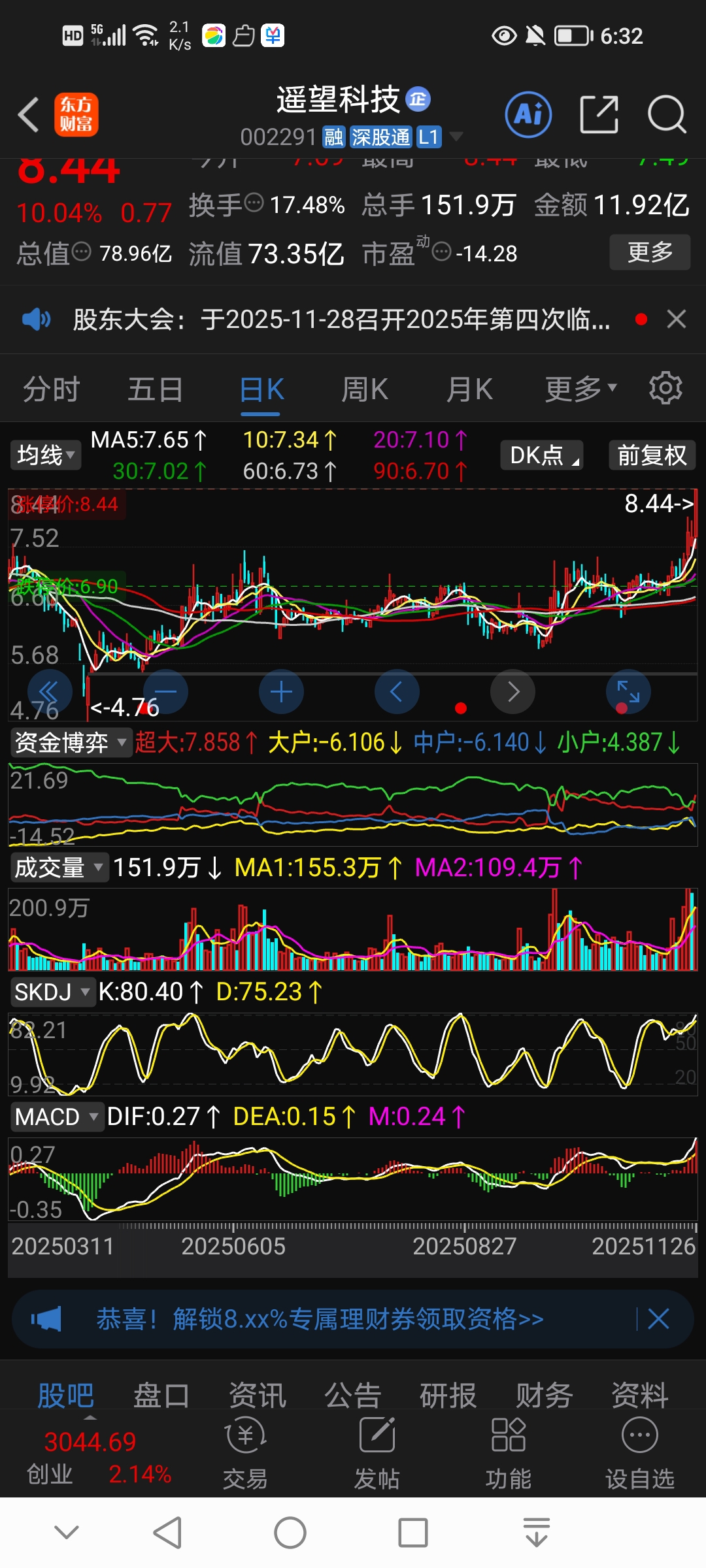Zoom out chart with minus button
The image size is (706, 1568).
point(165,691)
